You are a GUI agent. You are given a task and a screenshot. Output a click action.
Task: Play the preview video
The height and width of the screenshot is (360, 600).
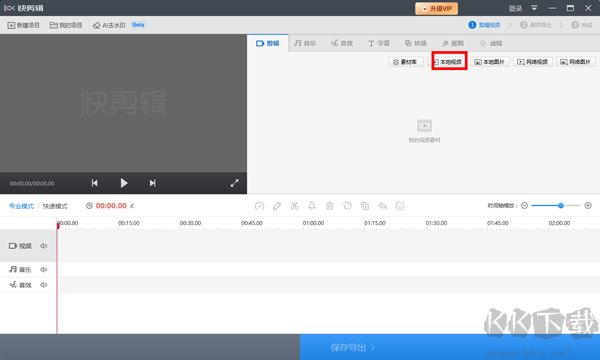(124, 183)
